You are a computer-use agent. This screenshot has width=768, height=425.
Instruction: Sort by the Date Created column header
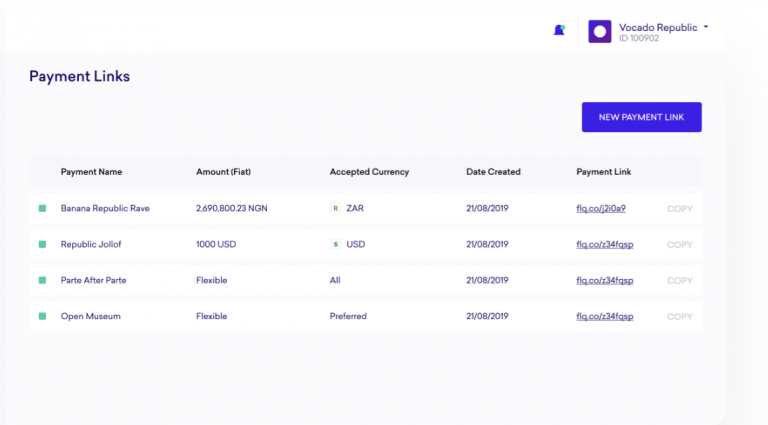(x=493, y=172)
